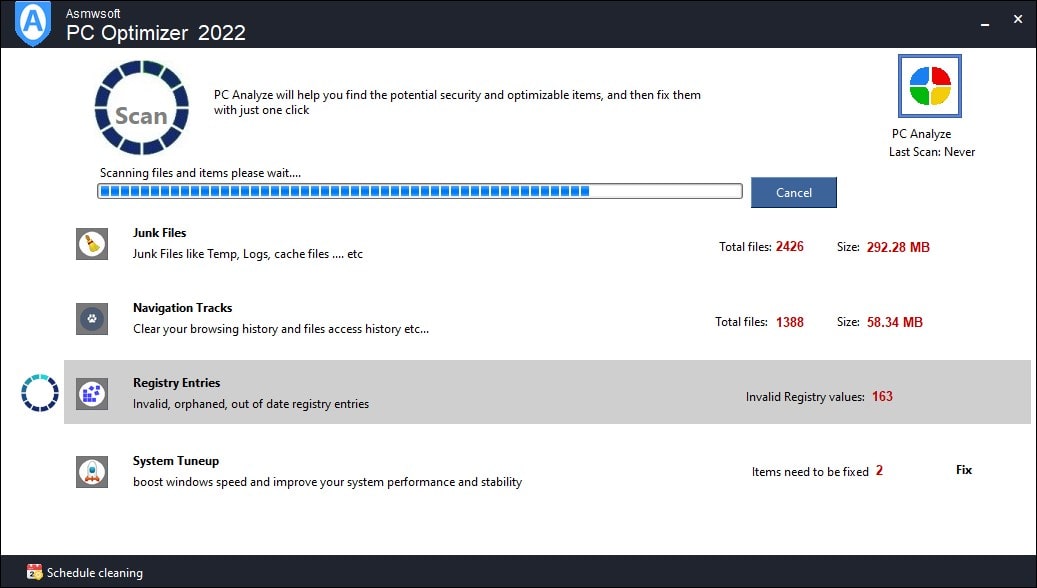
Task: Click Fix next to System Tuneup
Action: [x=964, y=470]
